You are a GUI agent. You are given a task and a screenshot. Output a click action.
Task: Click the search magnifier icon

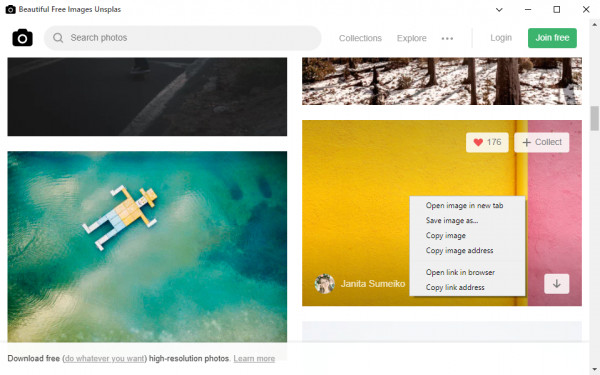point(58,38)
